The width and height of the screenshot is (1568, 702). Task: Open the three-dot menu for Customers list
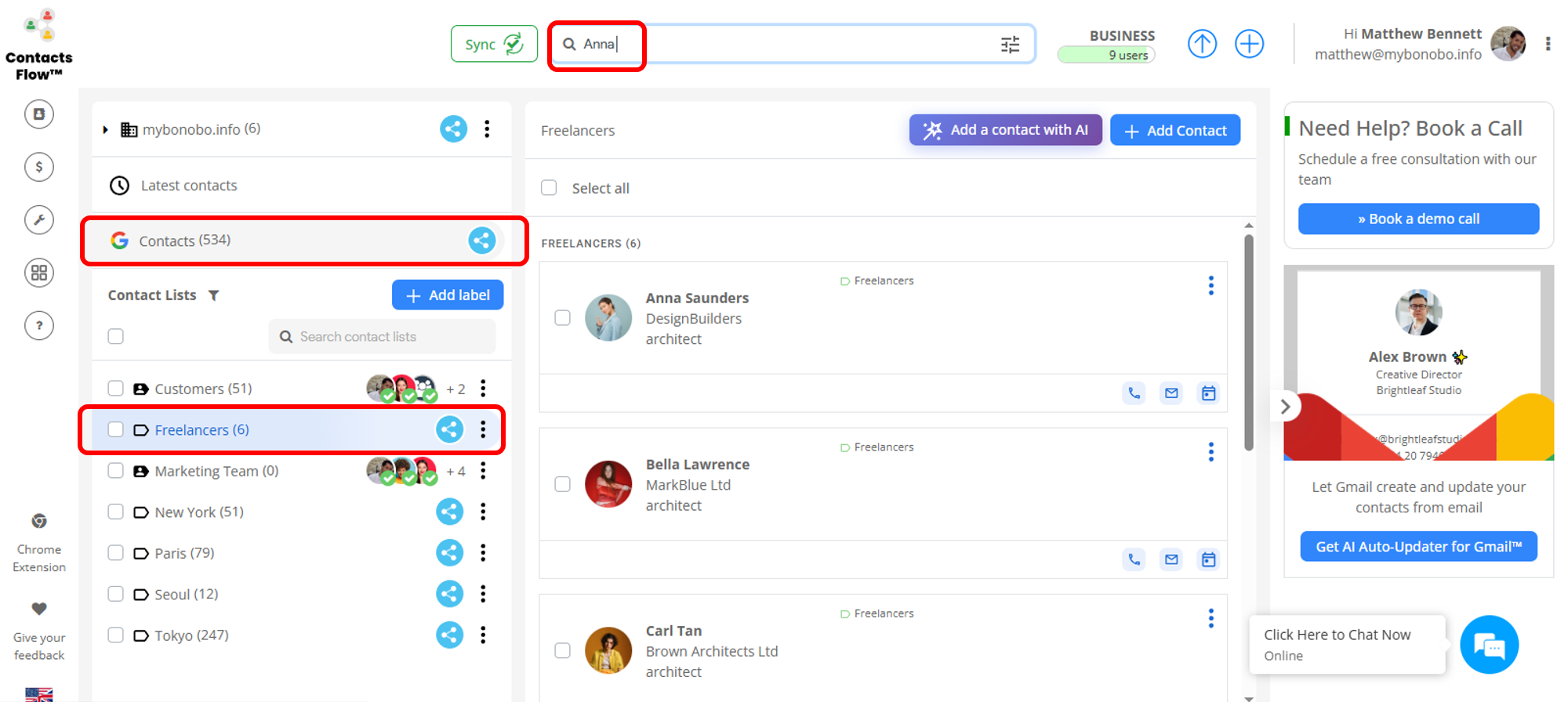[x=483, y=389]
